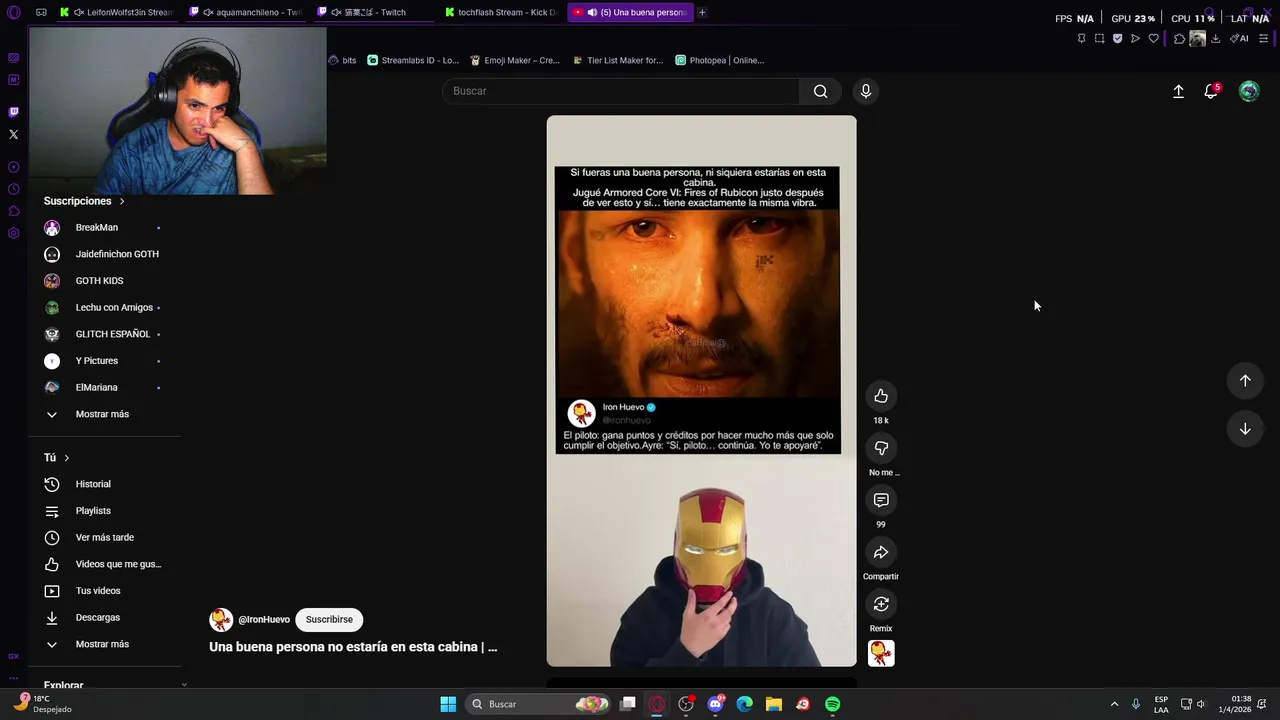Click the Compartir share arrow icon
Screen dimensions: 1280x720
tap(881, 552)
